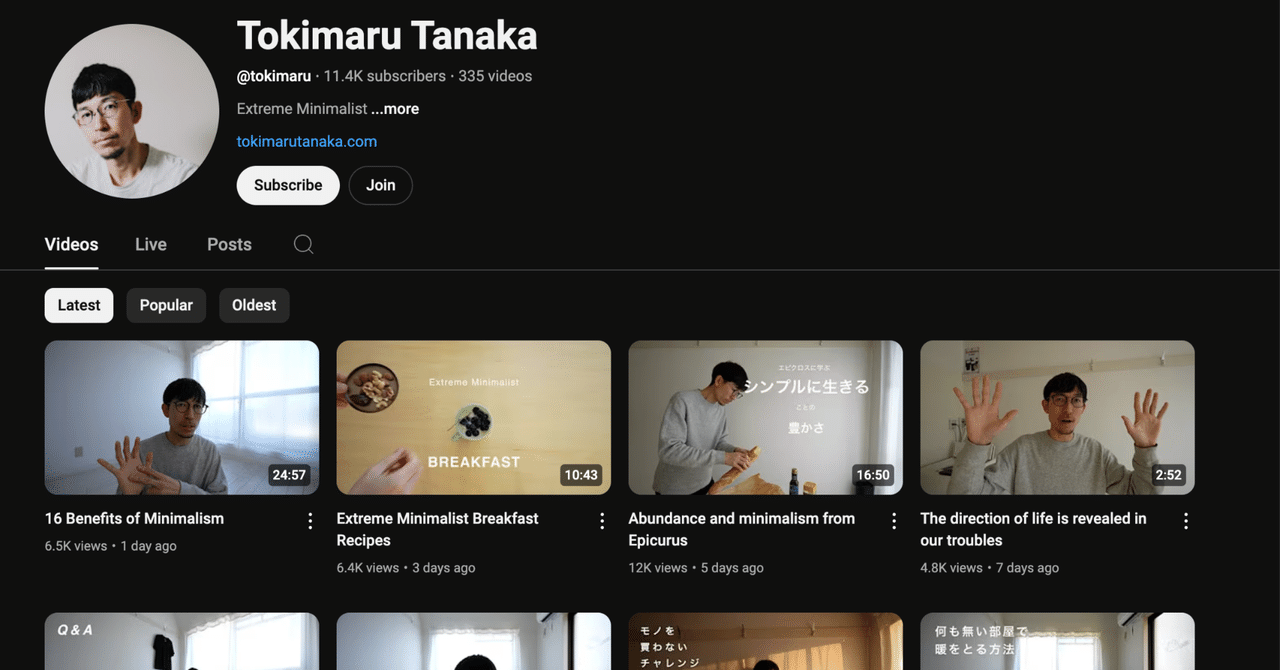Expand the channel description with ...more
This screenshot has width=1280, height=670.
pos(395,108)
